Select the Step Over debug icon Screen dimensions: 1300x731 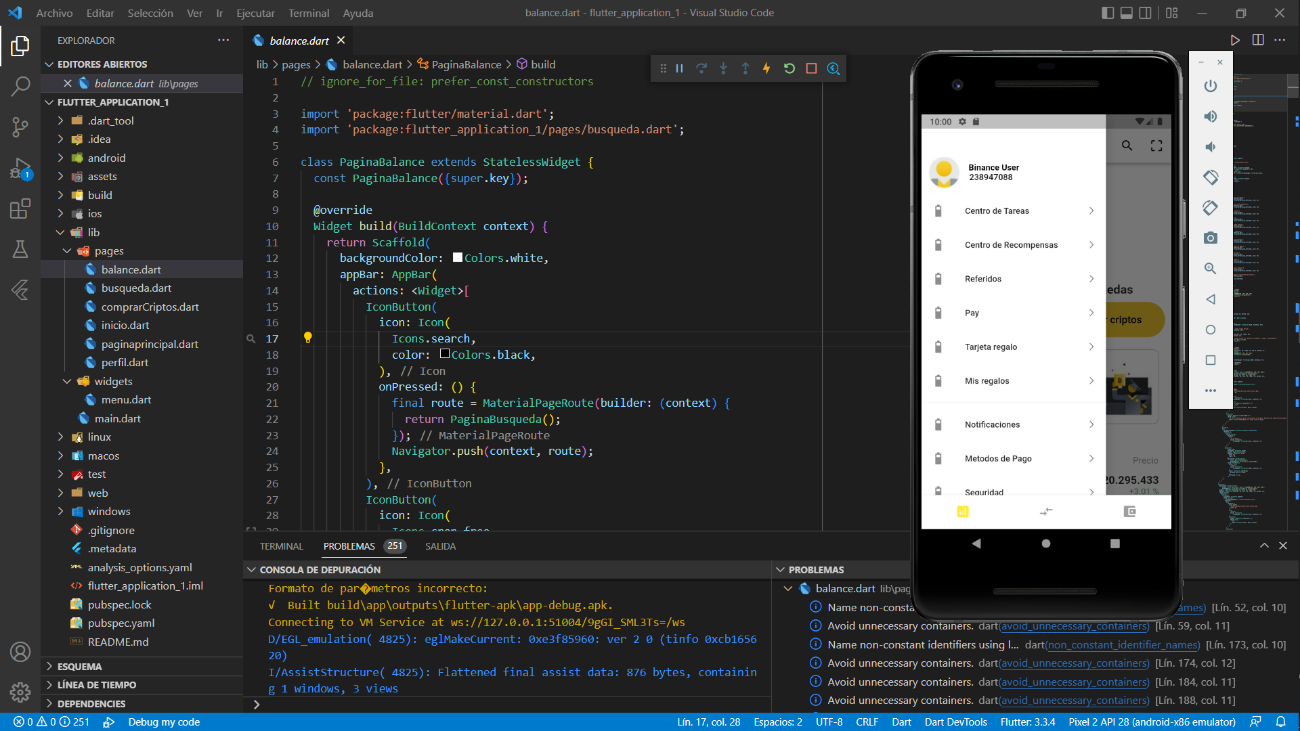click(701, 68)
